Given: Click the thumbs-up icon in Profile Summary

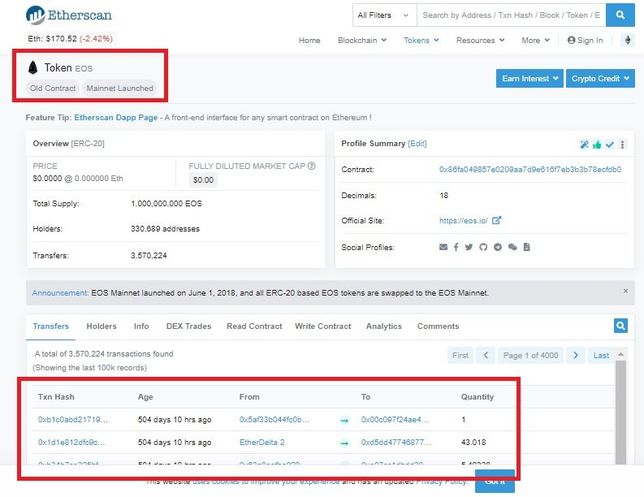Looking at the screenshot, I should pos(597,144).
